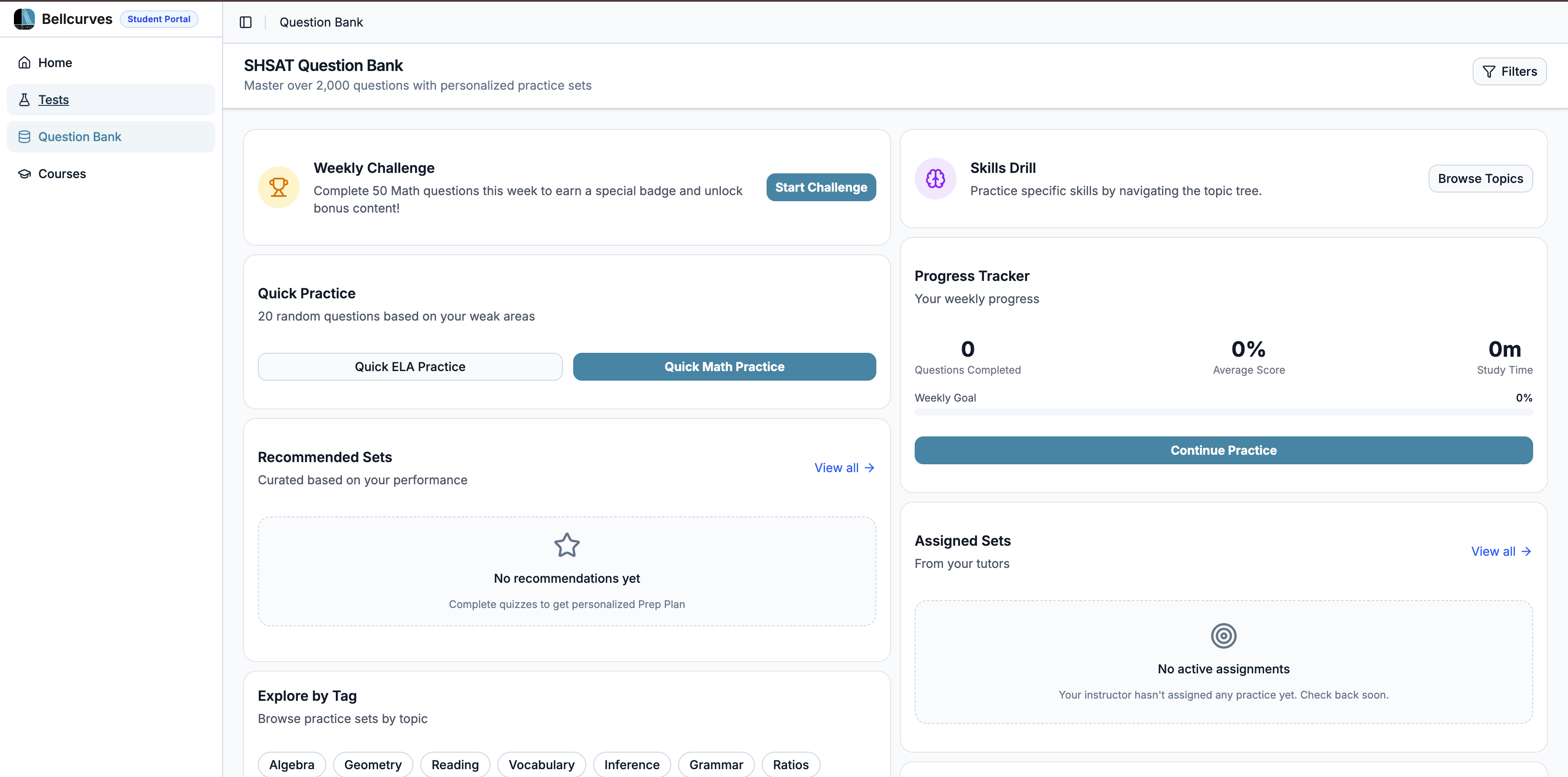The image size is (1568, 777).
Task: Start the Weekly Challenge
Action: click(821, 187)
